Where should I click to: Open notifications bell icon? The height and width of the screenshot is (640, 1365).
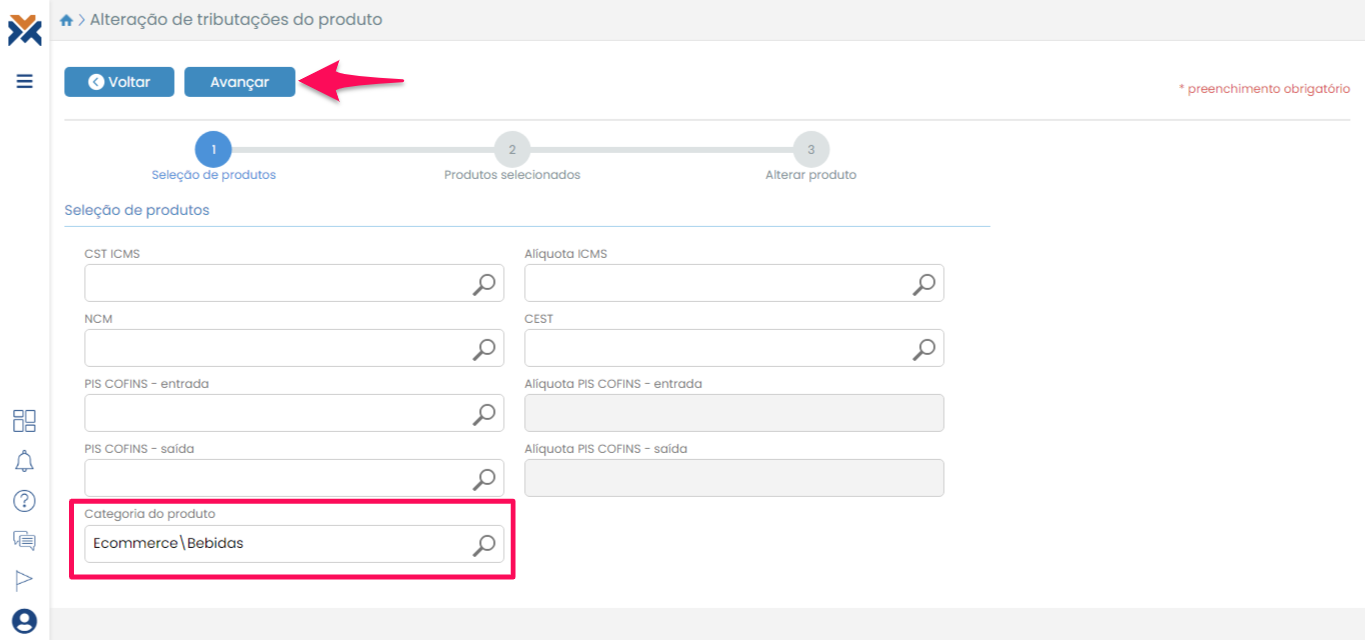point(25,461)
